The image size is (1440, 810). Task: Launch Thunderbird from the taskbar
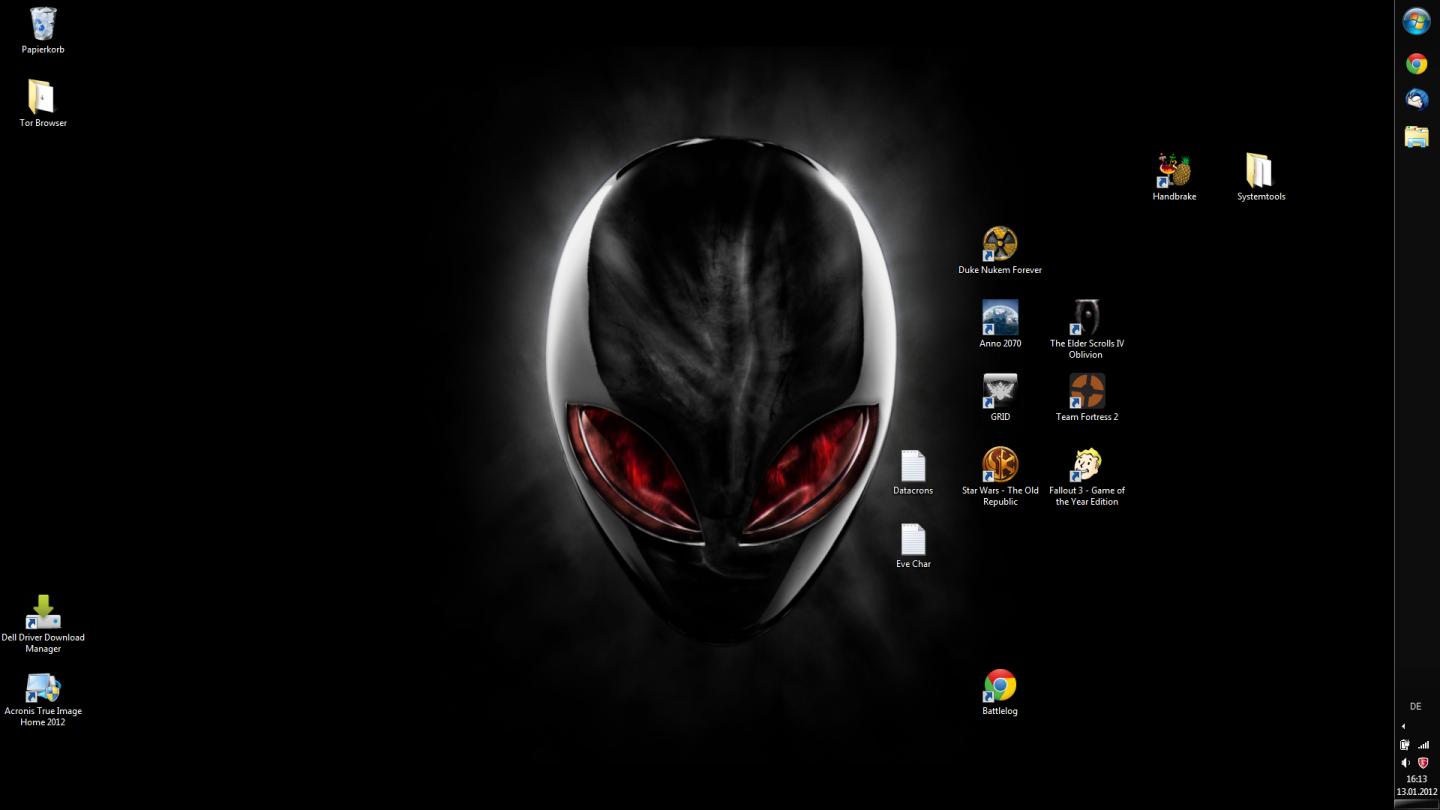[x=1416, y=100]
